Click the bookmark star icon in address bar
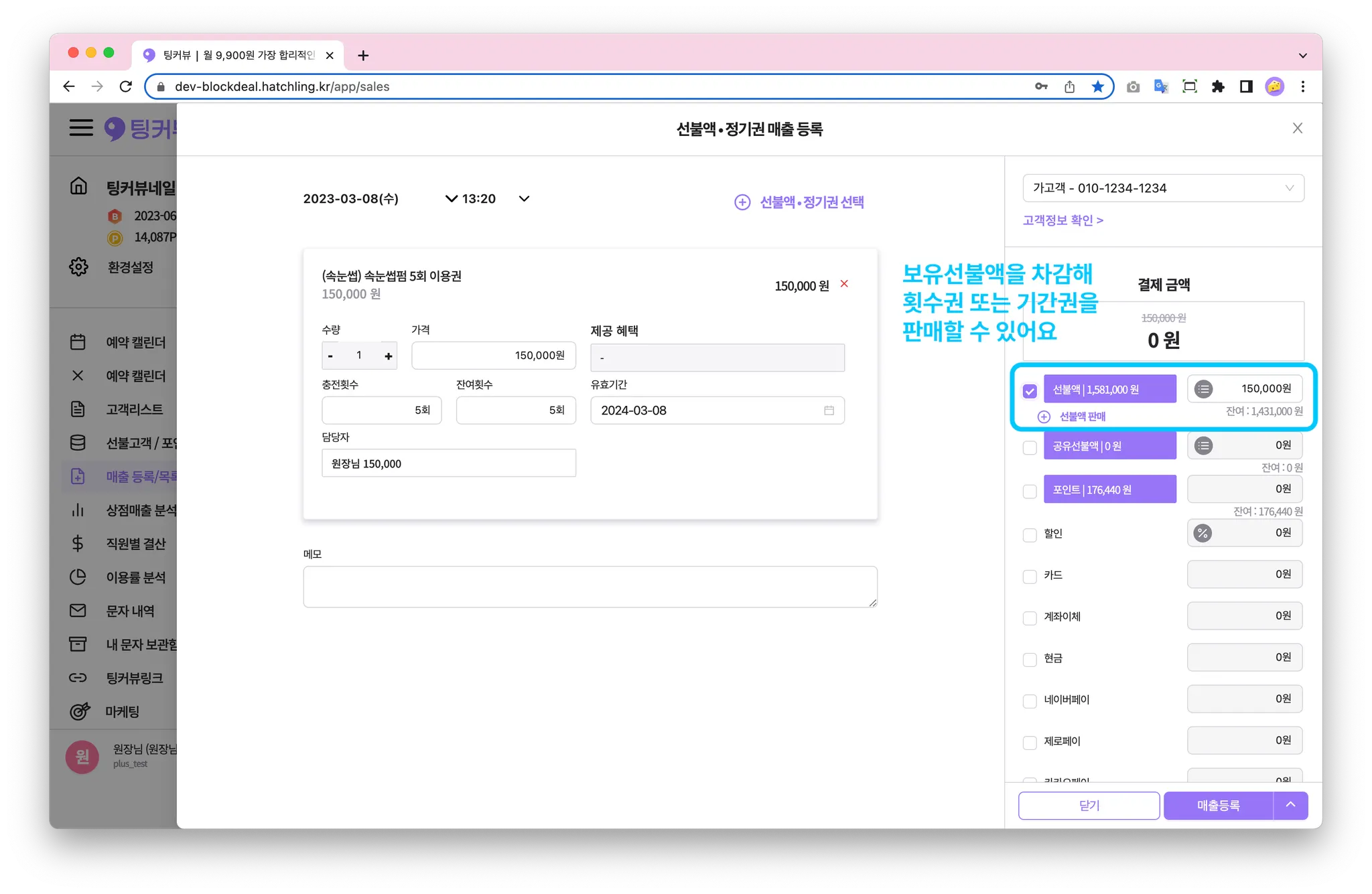This screenshot has width=1372, height=894. pos(1097,86)
